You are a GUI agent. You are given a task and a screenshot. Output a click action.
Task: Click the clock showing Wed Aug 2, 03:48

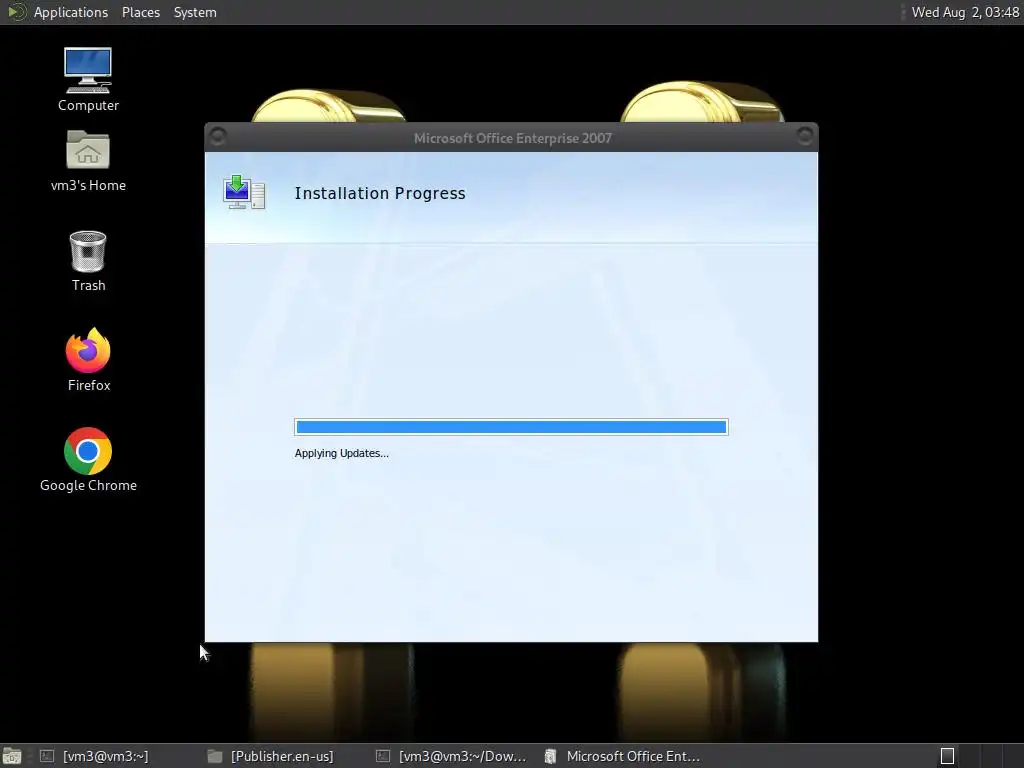pyautogui.click(x=965, y=12)
